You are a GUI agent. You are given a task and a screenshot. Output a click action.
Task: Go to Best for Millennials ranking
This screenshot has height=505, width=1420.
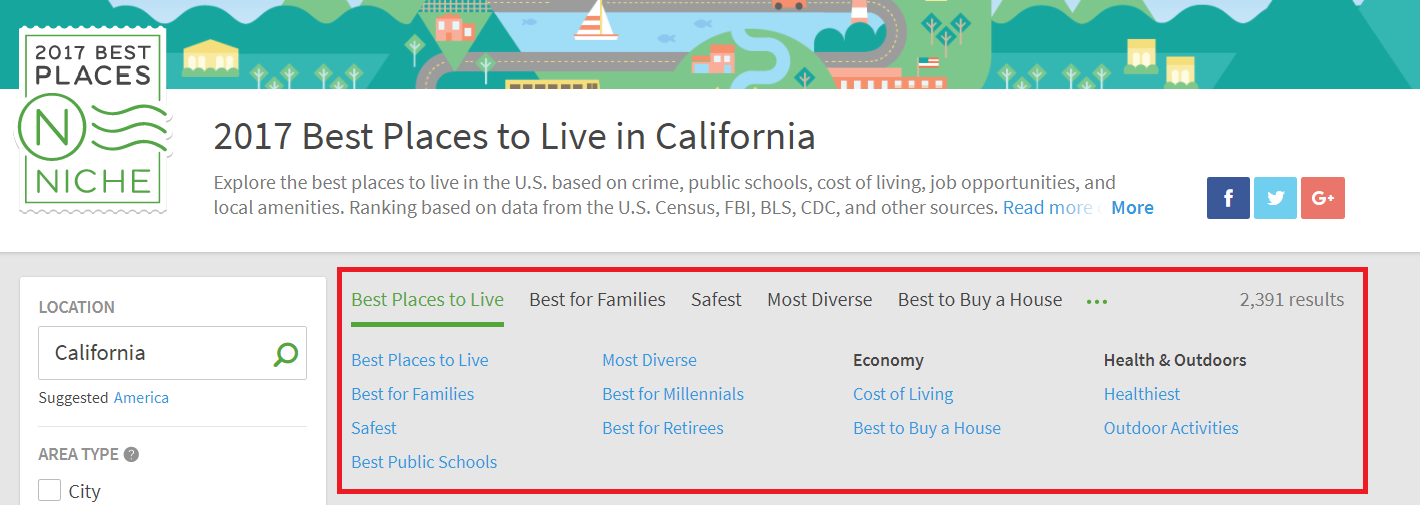coord(673,394)
